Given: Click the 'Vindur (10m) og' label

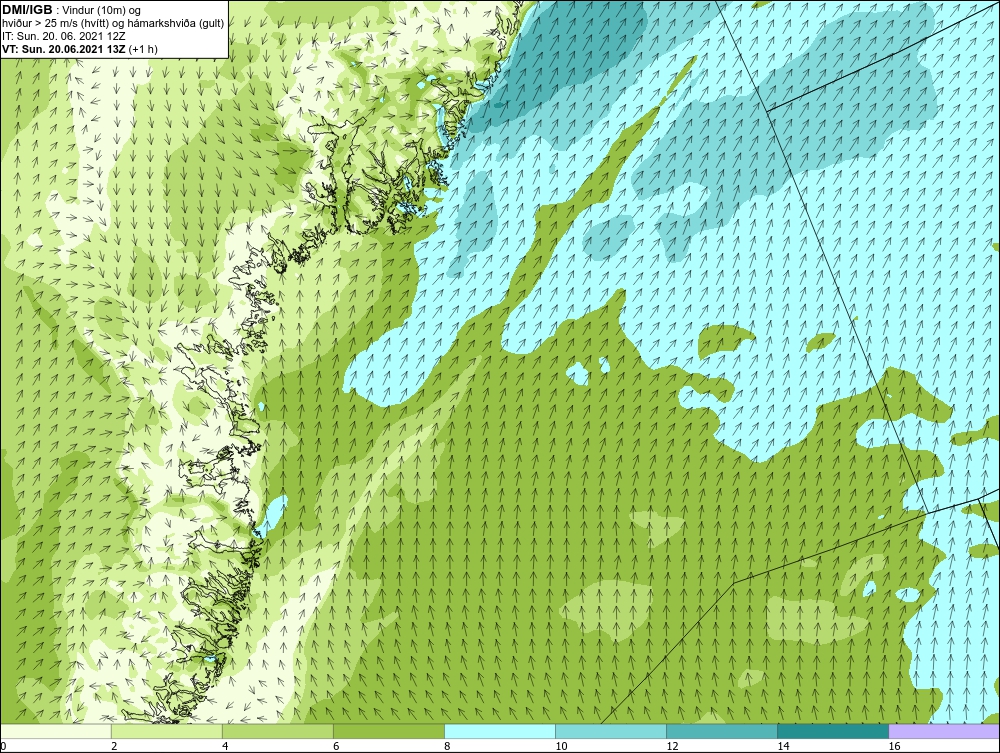Looking at the screenshot, I should point(103,11).
